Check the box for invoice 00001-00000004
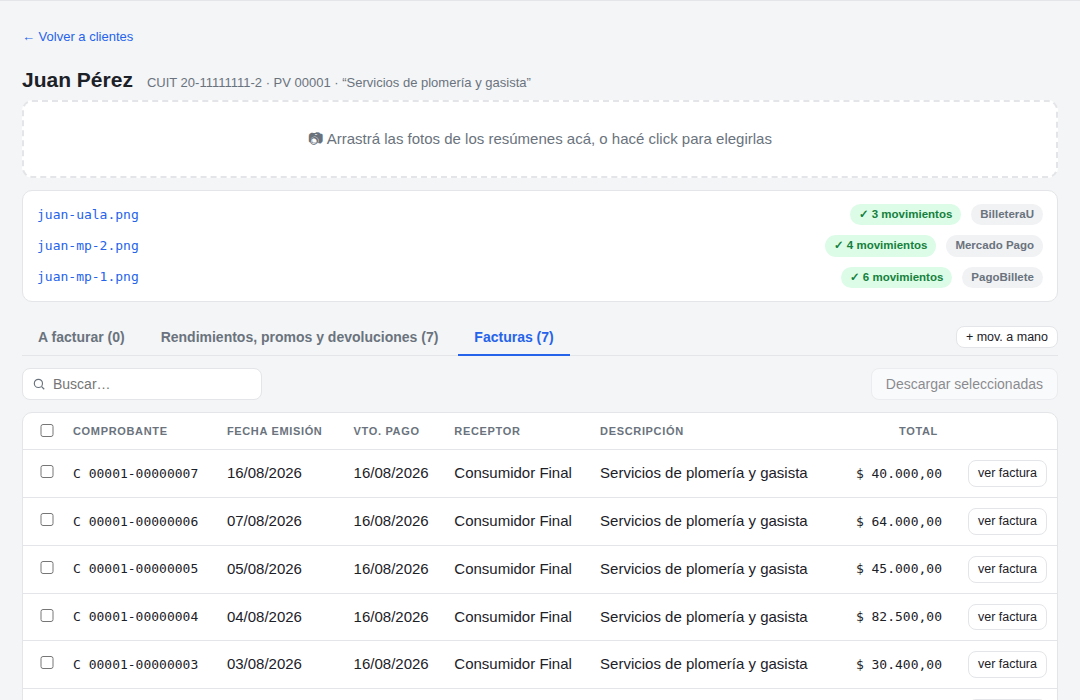Viewport: 1080px width, 700px height. [47, 615]
